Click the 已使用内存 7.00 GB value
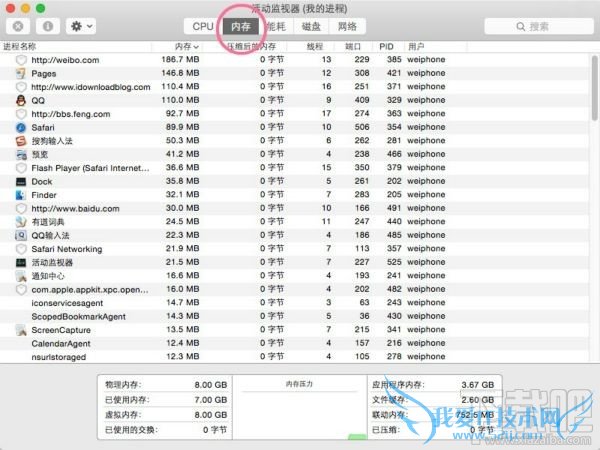The width and height of the screenshot is (600, 450). click(210, 400)
